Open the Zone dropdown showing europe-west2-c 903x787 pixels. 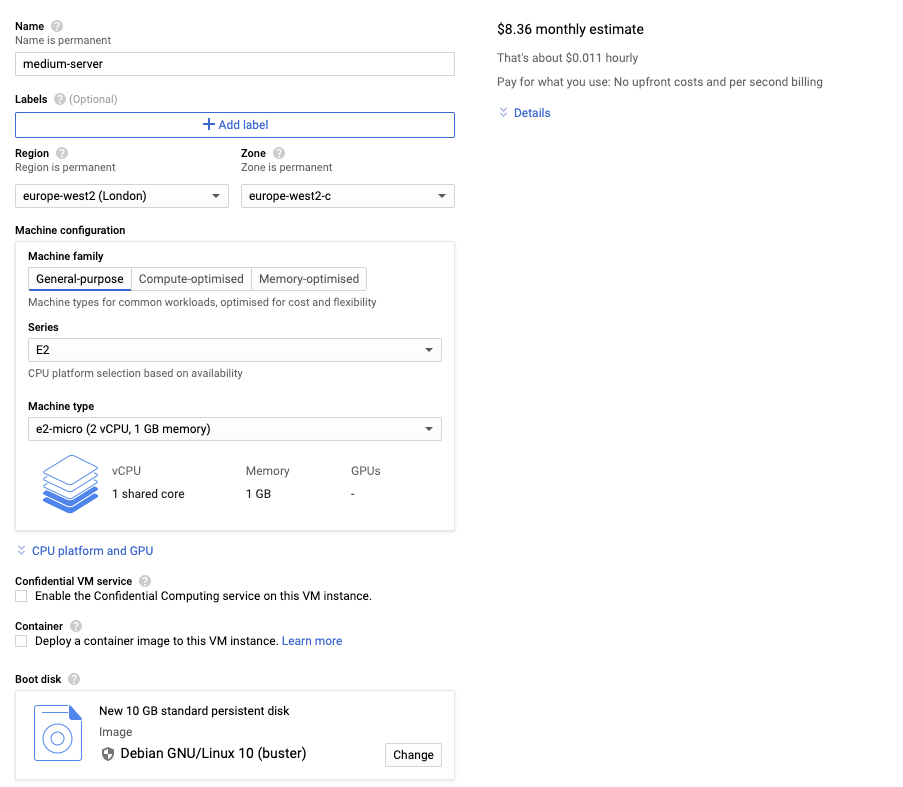[x=348, y=196]
